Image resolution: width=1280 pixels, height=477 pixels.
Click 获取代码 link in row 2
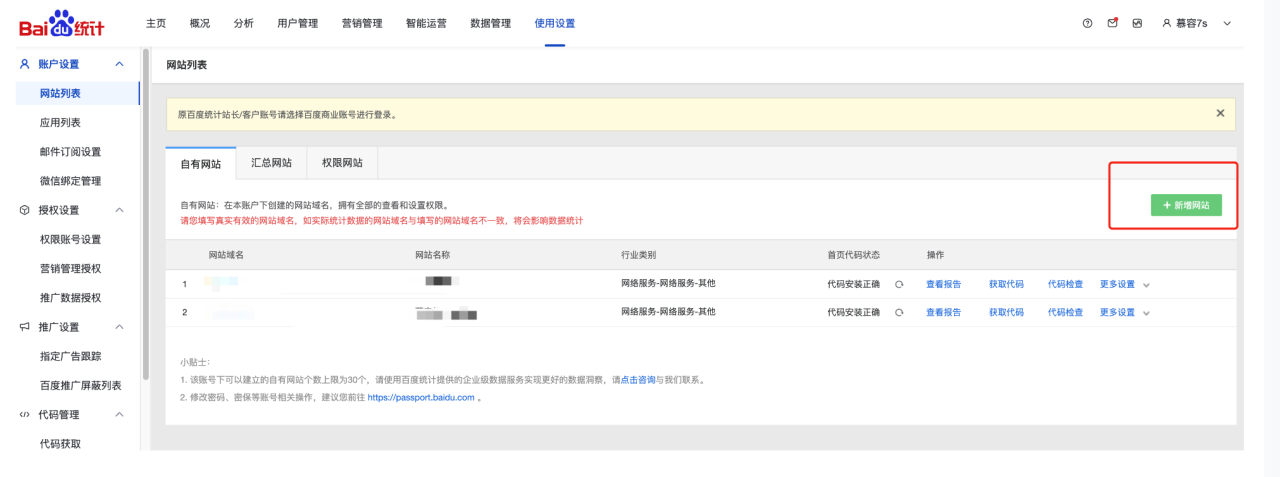[1006, 313]
